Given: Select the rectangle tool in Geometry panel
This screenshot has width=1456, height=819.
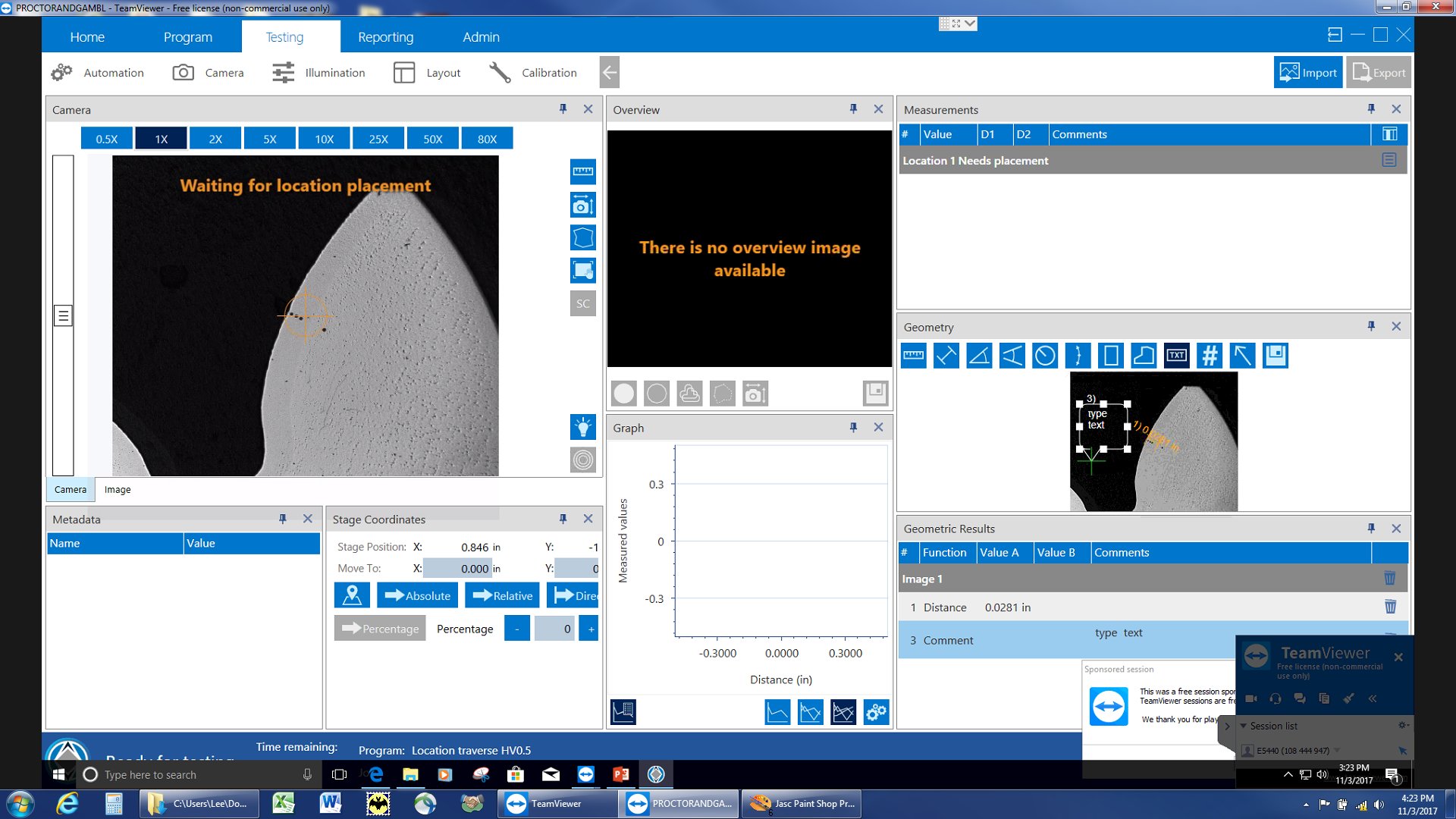Looking at the screenshot, I should 1111,355.
